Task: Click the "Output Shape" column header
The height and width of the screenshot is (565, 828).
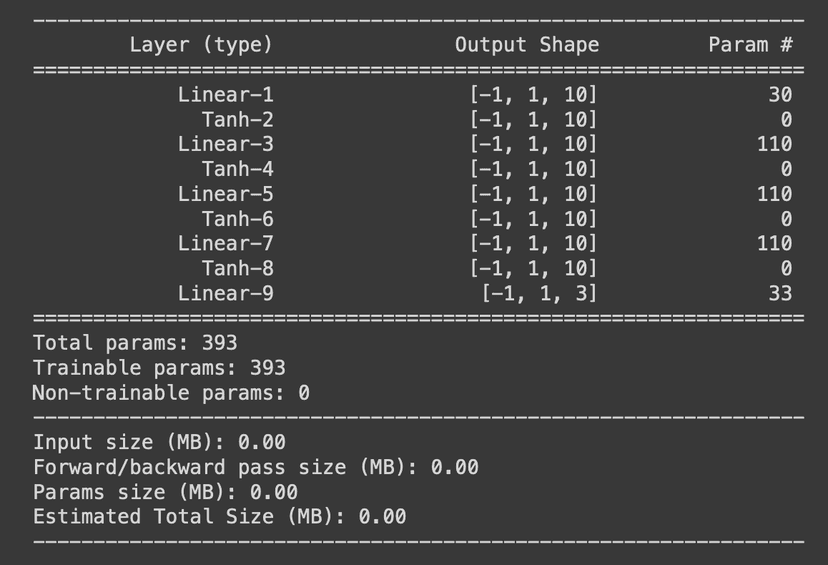Action: [x=527, y=45]
